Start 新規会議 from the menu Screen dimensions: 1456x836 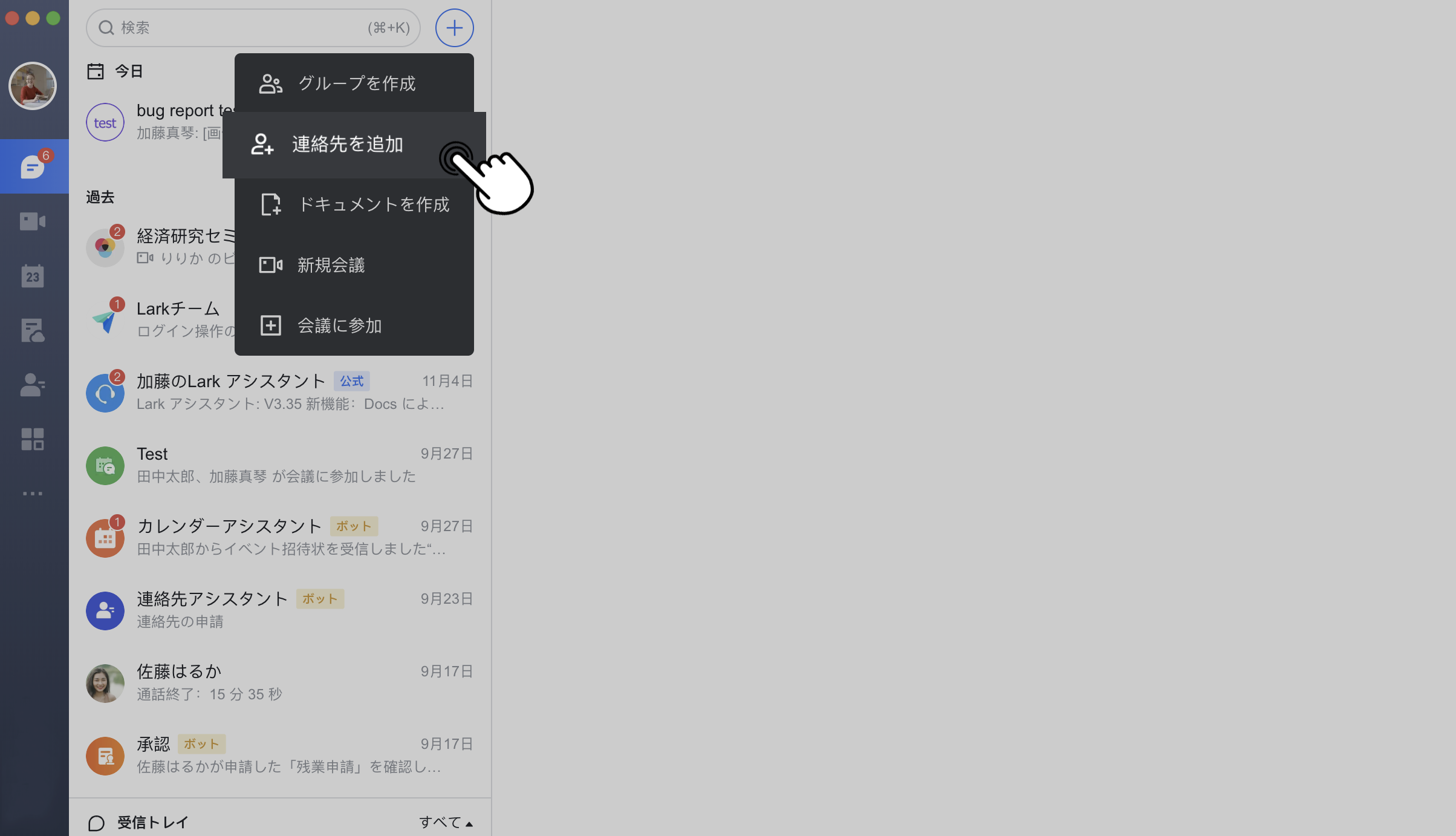pyautogui.click(x=331, y=265)
